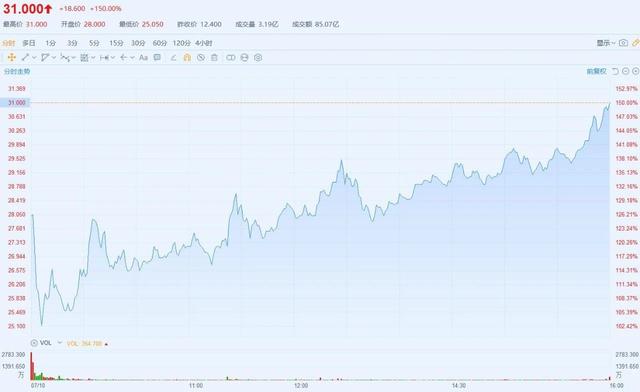The image size is (640, 392).
Task: Click the +150.00% change value
Action: [x=106, y=9]
